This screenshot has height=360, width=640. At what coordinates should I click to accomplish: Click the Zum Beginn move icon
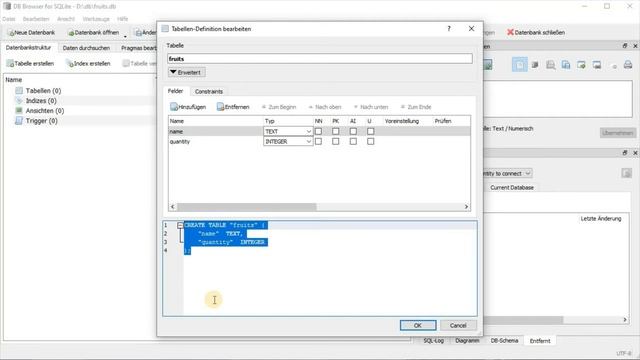[264, 107]
